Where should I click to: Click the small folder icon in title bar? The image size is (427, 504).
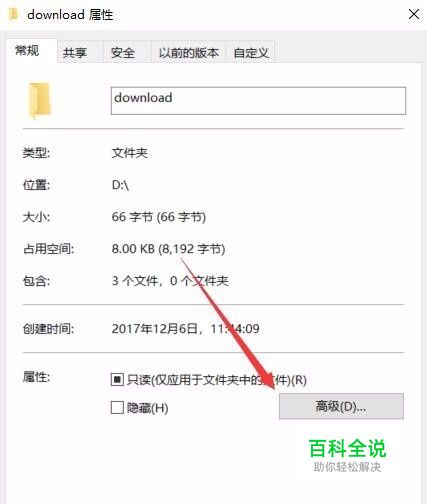pyautogui.click(x=13, y=14)
